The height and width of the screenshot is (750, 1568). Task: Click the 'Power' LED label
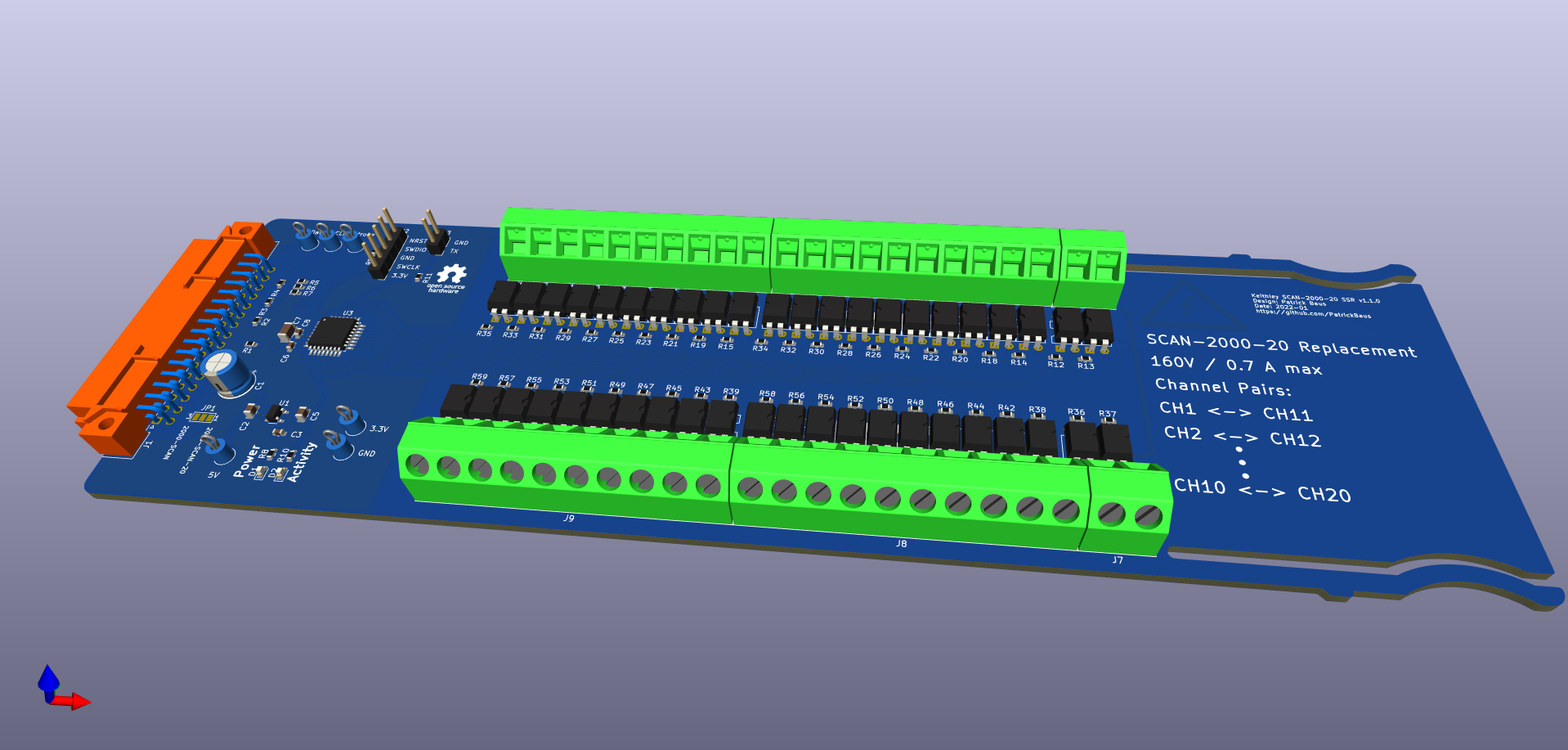click(x=247, y=460)
